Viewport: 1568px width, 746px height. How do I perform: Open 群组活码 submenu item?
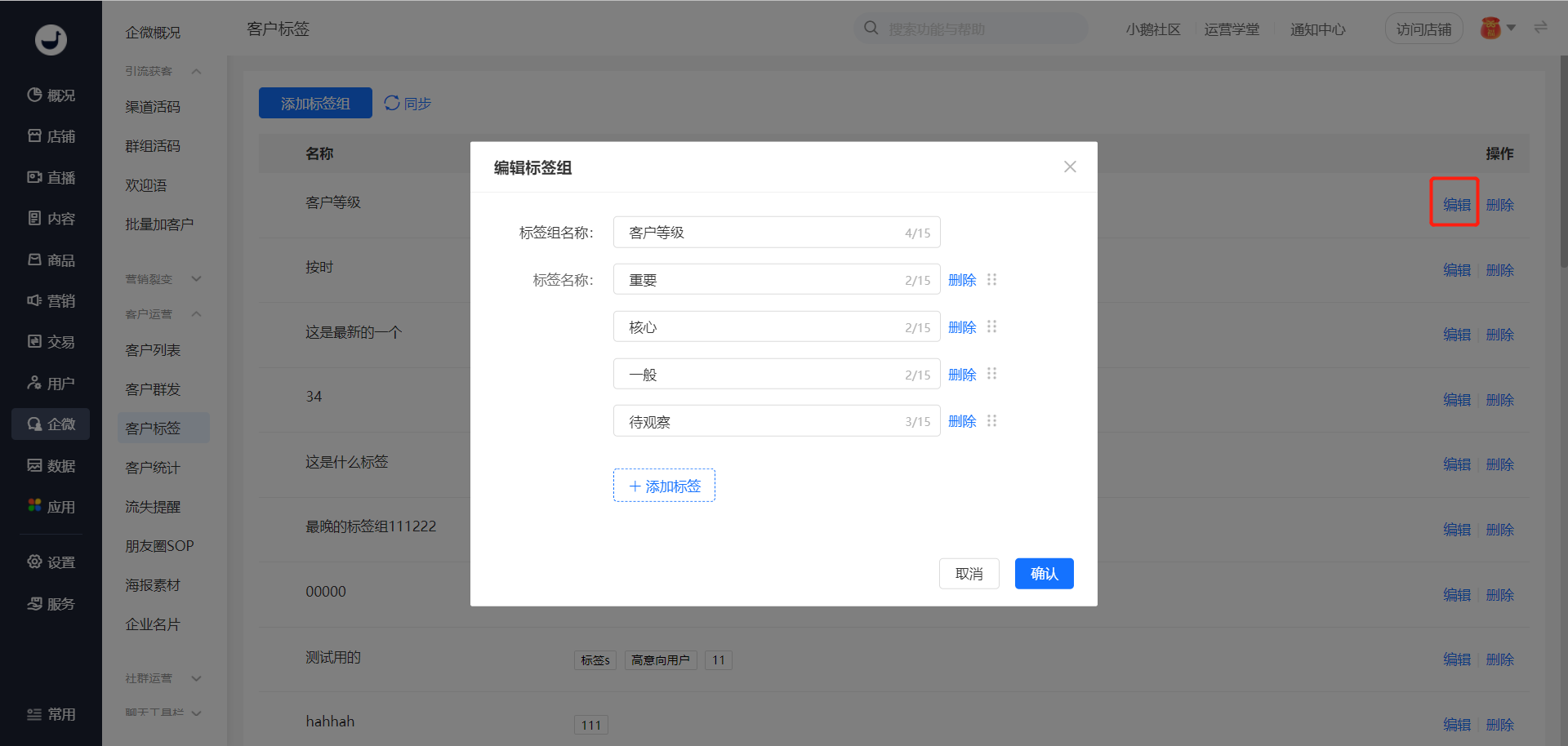pyautogui.click(x=153, y=146)
